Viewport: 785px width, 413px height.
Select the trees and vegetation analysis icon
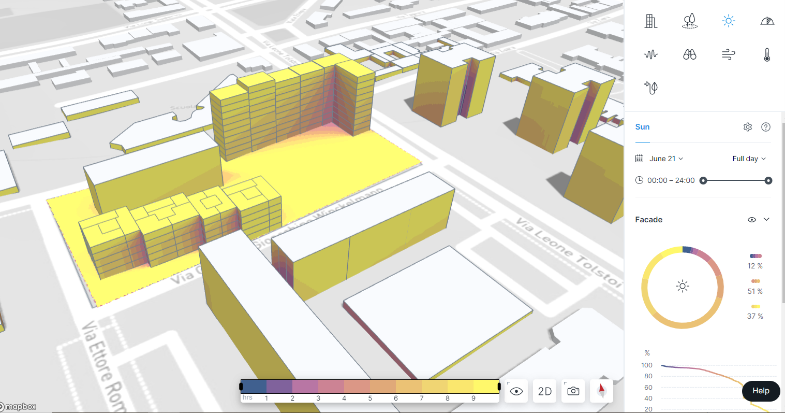(689, 21)
